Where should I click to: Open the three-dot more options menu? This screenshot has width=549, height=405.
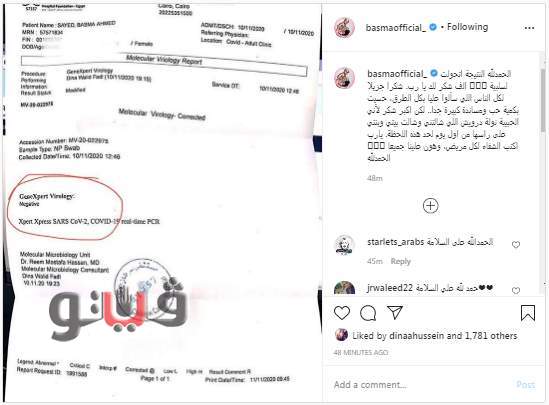click(x=529, y=28)
